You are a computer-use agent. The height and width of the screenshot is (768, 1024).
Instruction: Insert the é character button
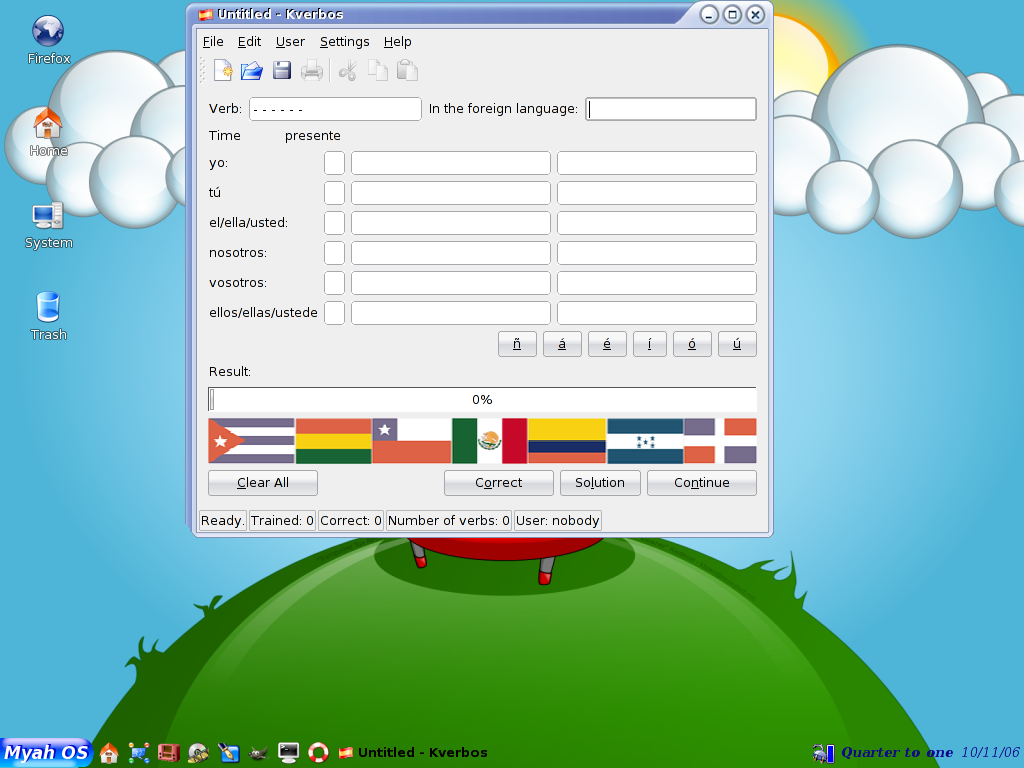[x=607, y=344]
